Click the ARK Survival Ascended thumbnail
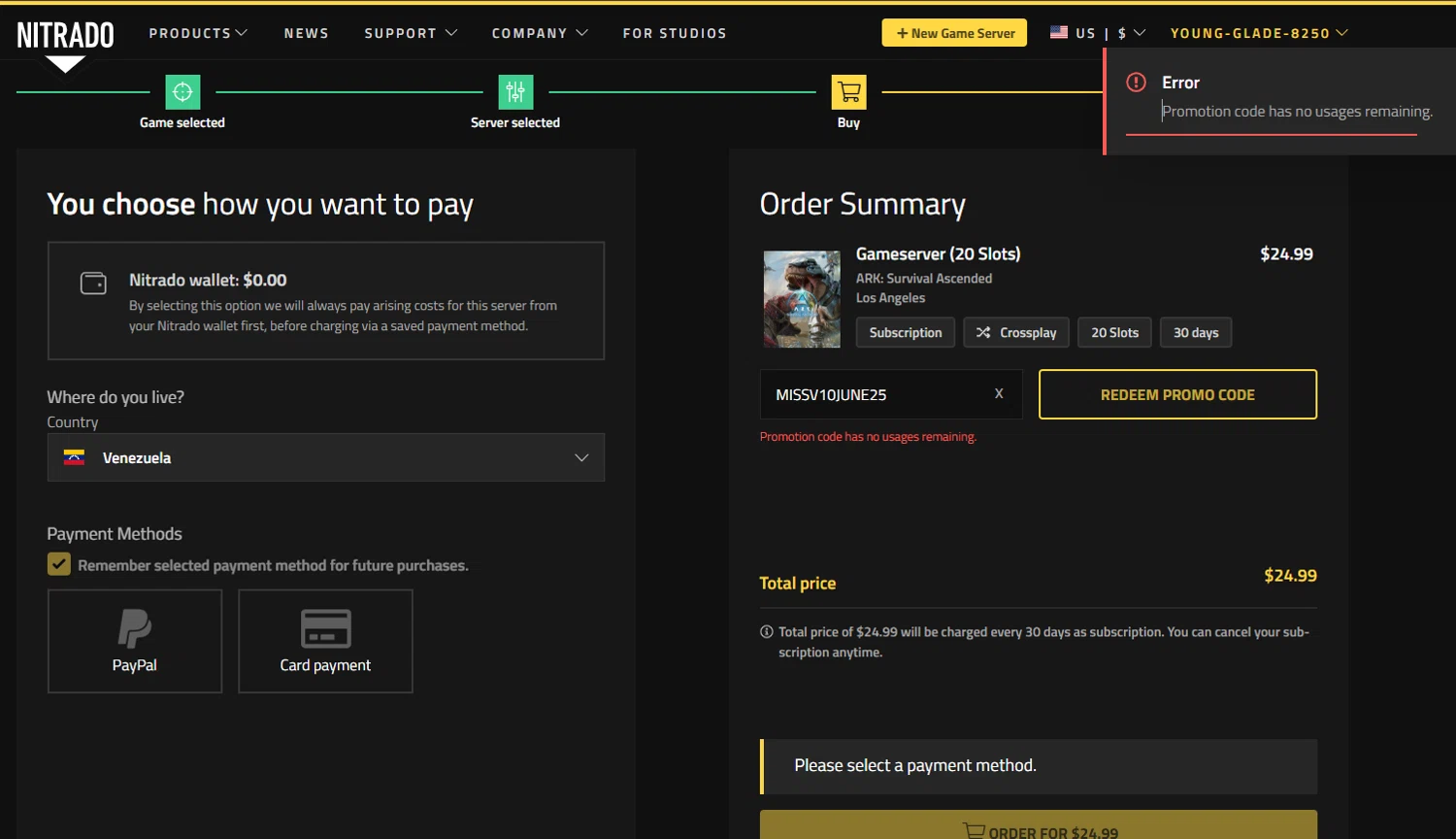The width and height of the screenshot is (1456, 839). coord(802,299)
